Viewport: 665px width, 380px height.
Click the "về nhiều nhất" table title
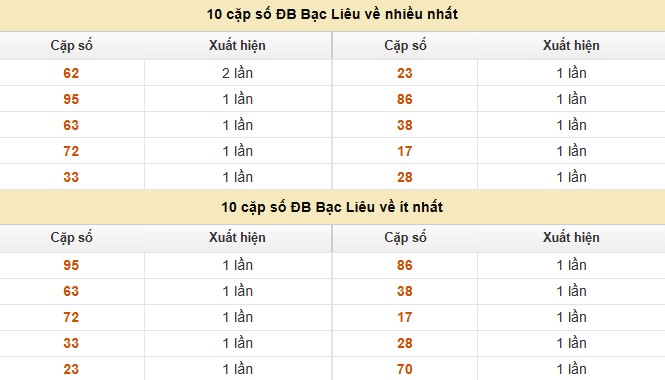pos(332,14)
